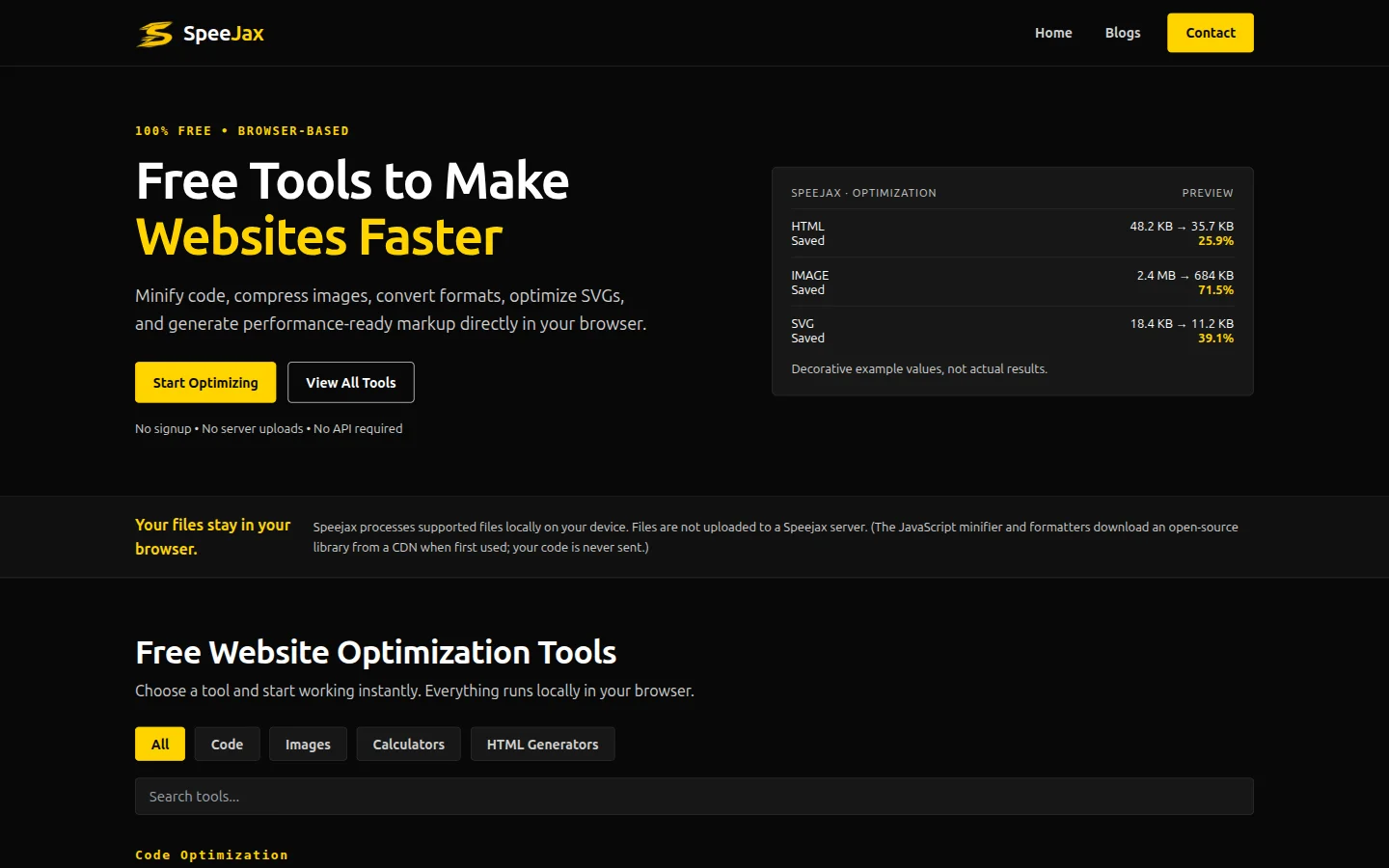Click 'Code Optimization' section label

click(211, 855)
